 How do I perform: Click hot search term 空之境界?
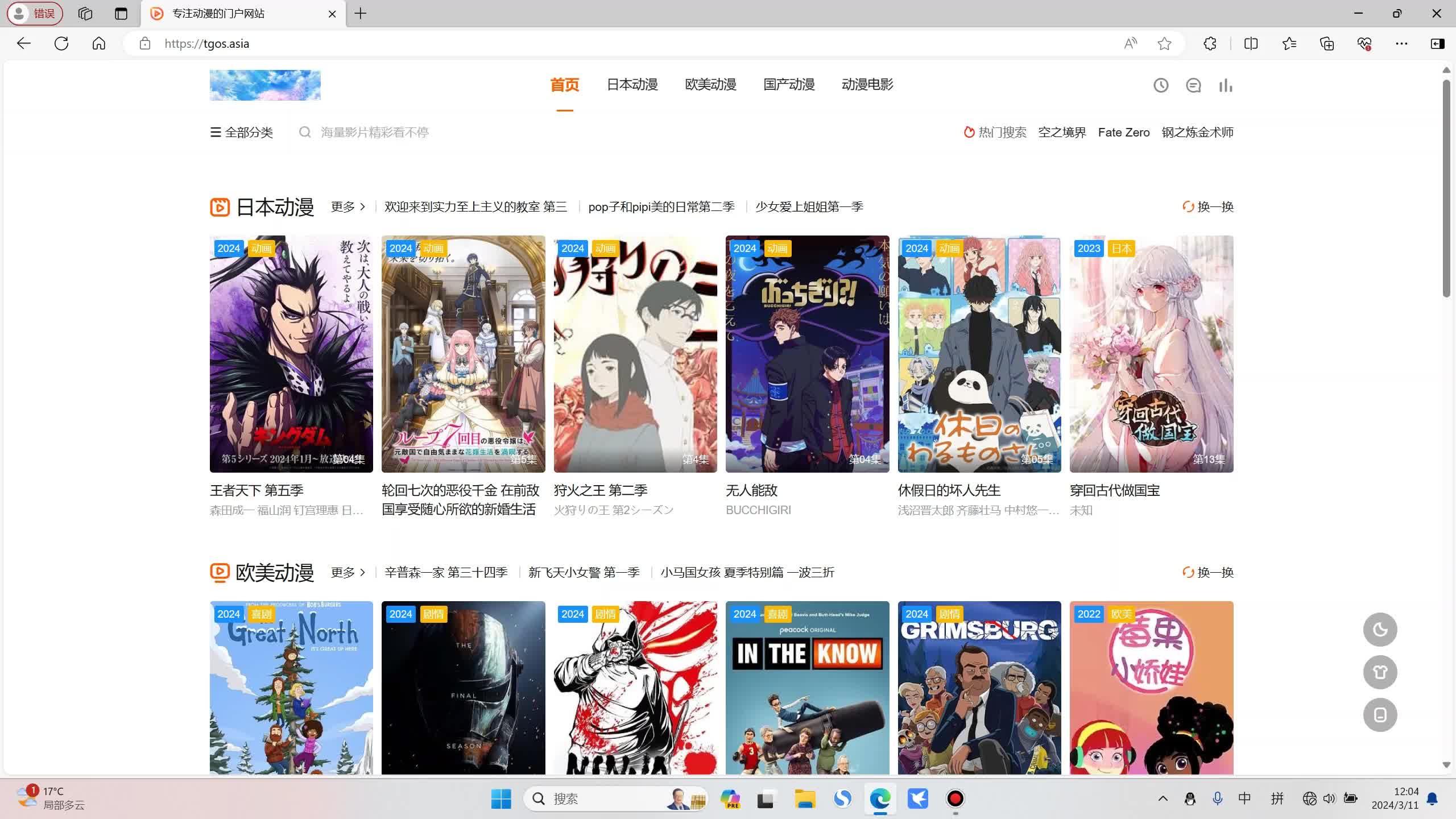1062,133
